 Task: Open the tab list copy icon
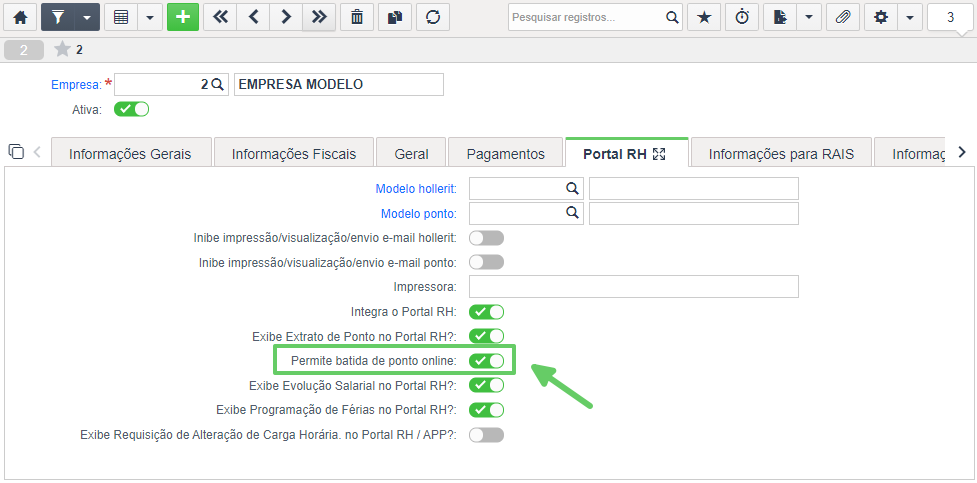click(16, 151)
